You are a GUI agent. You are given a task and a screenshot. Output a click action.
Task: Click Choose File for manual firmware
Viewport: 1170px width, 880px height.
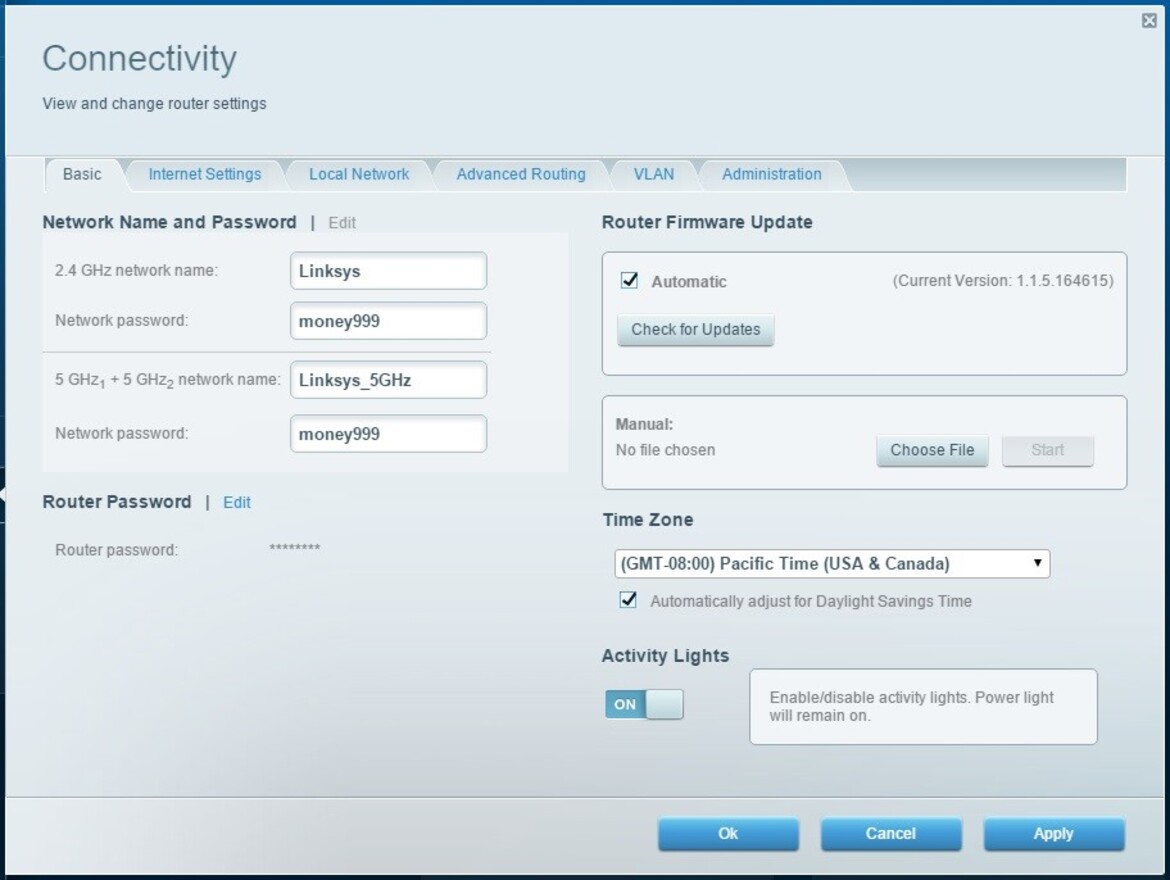pyautogui.click(x=932, y=450)
